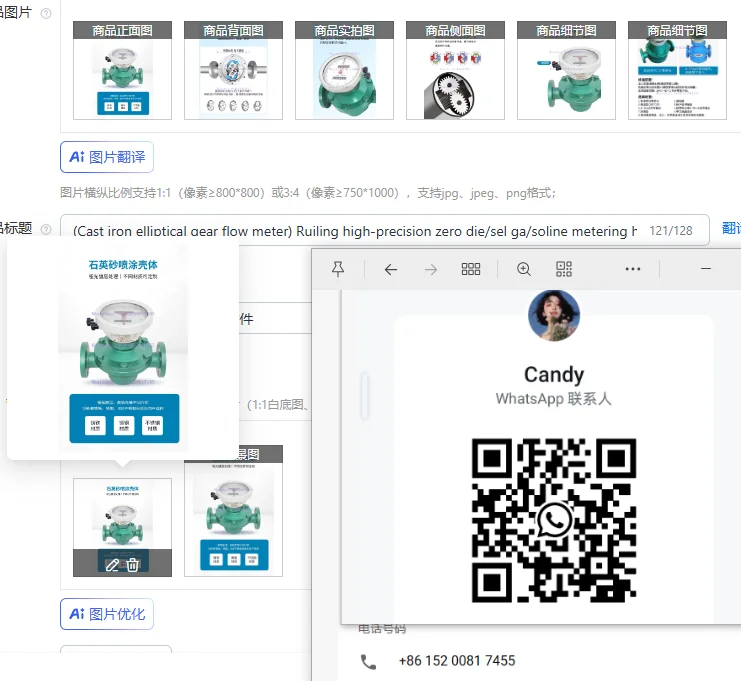This screenshot has width=741, height=681.
Task: Delete the selected product thumbnail
Action: coord(133,565)
